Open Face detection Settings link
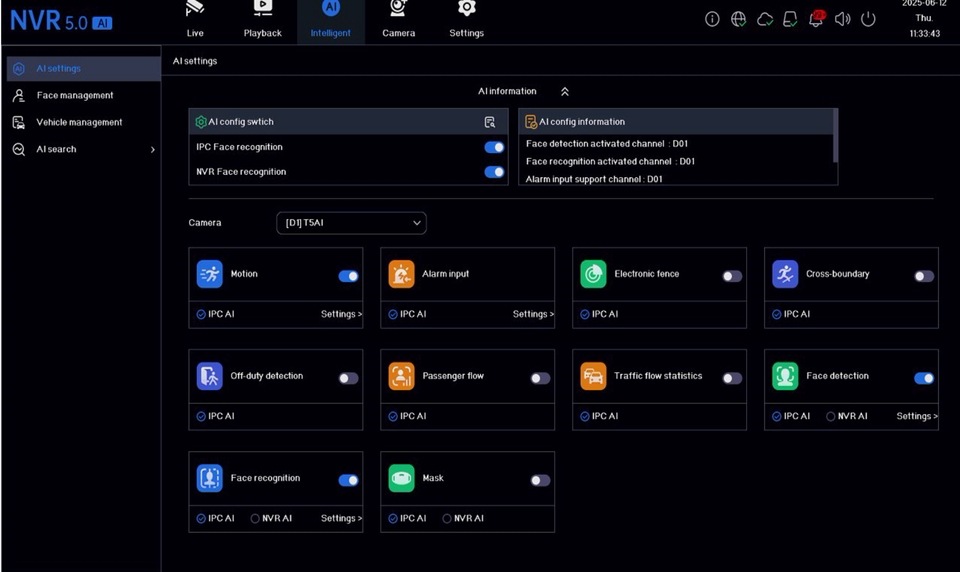 pyautogui.click(x=917, y=416)
